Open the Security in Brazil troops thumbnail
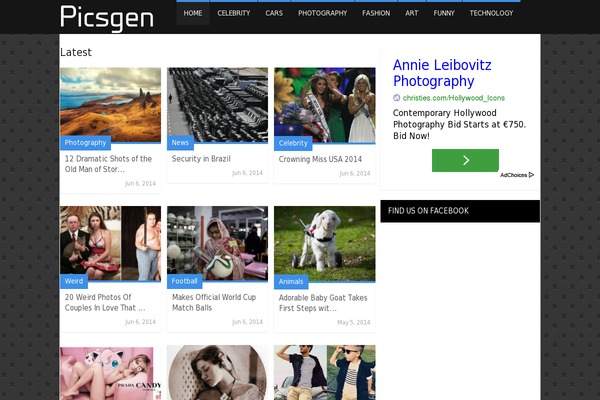 217,105
